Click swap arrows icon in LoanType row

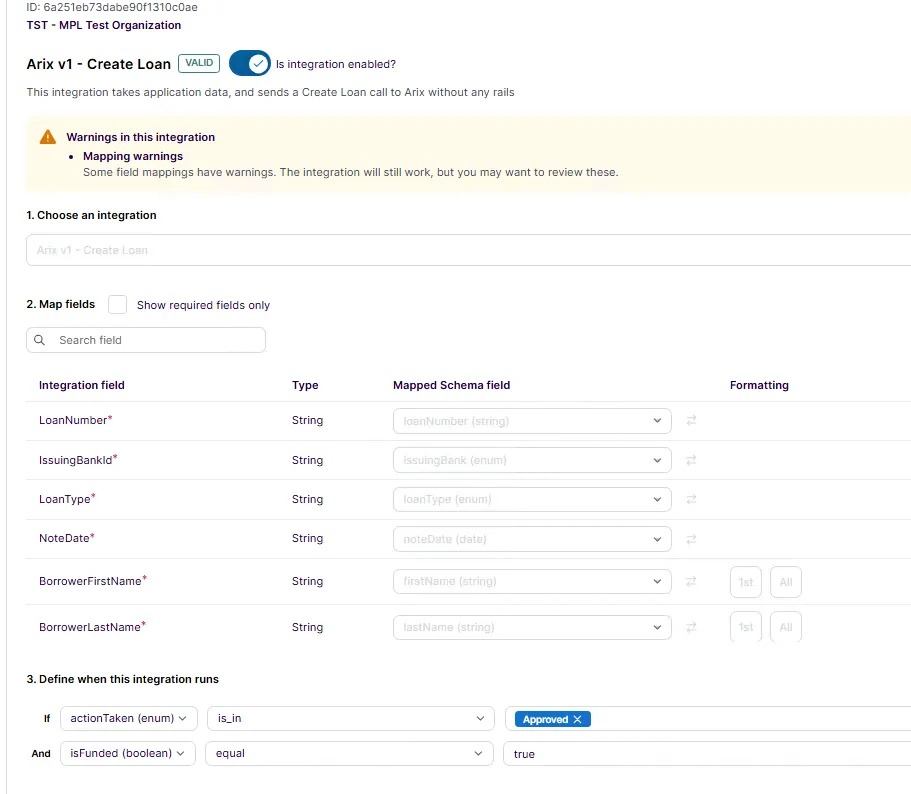(x=691, y=499)
